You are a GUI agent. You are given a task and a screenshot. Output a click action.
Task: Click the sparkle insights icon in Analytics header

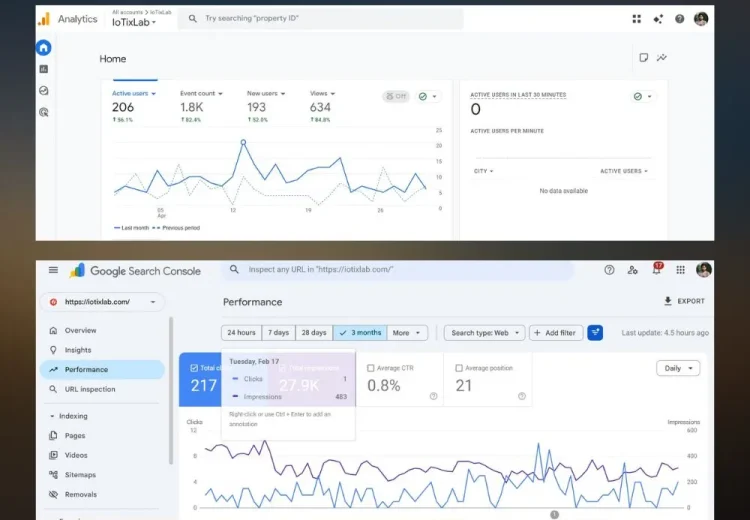pos(658,19)
